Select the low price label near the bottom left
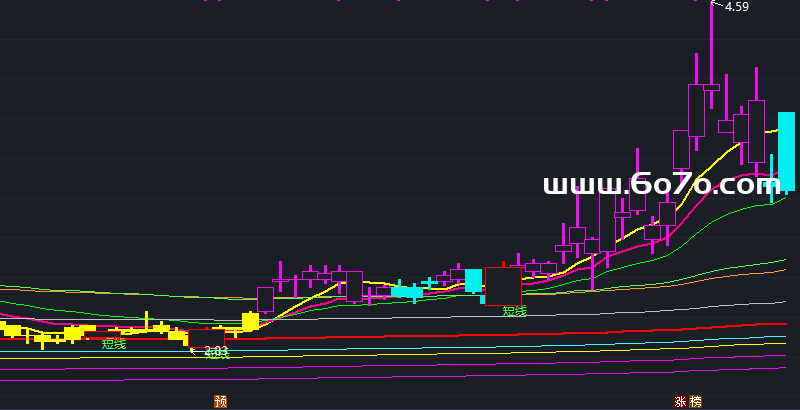This screenshot has height=410, width=800. [216, 352]
